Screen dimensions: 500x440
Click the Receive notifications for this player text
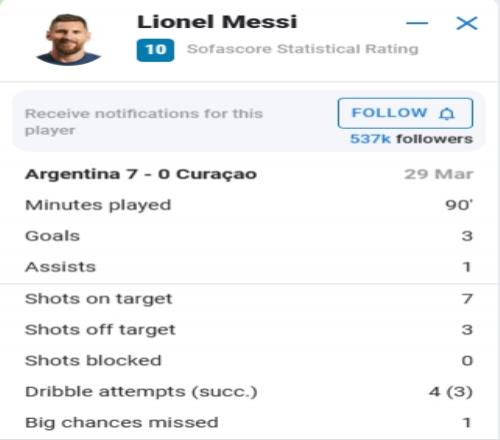144,122
